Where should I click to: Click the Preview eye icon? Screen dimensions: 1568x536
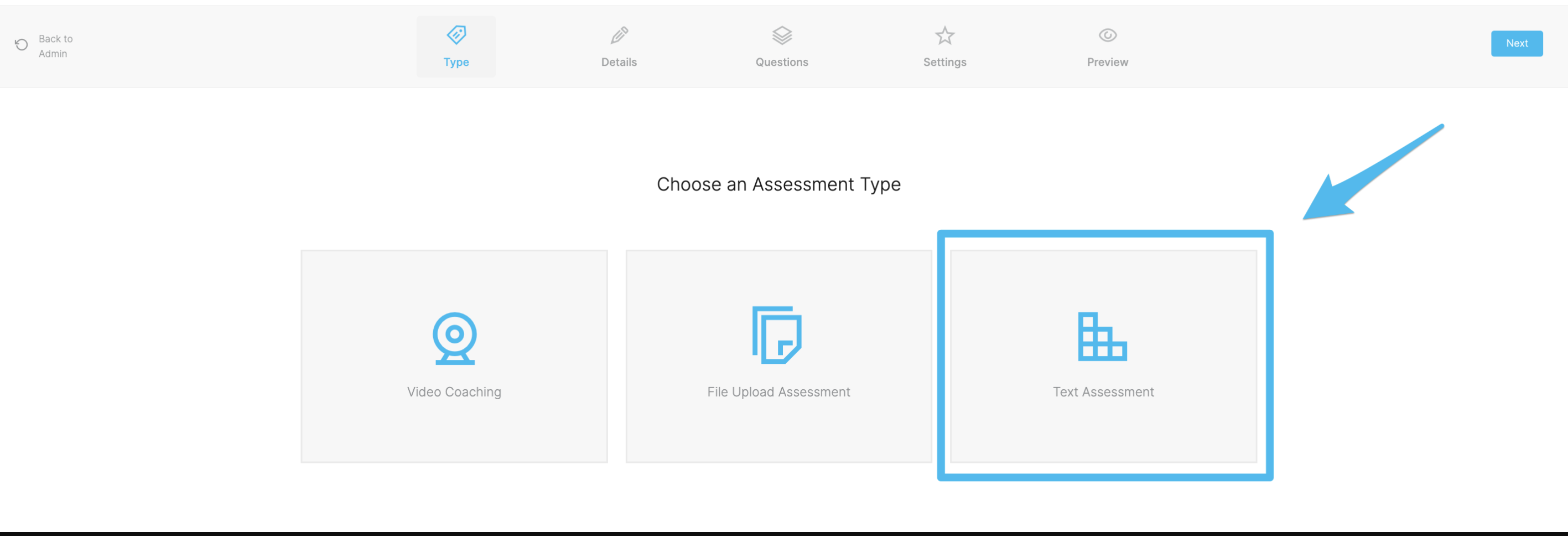click(1107, 35)
